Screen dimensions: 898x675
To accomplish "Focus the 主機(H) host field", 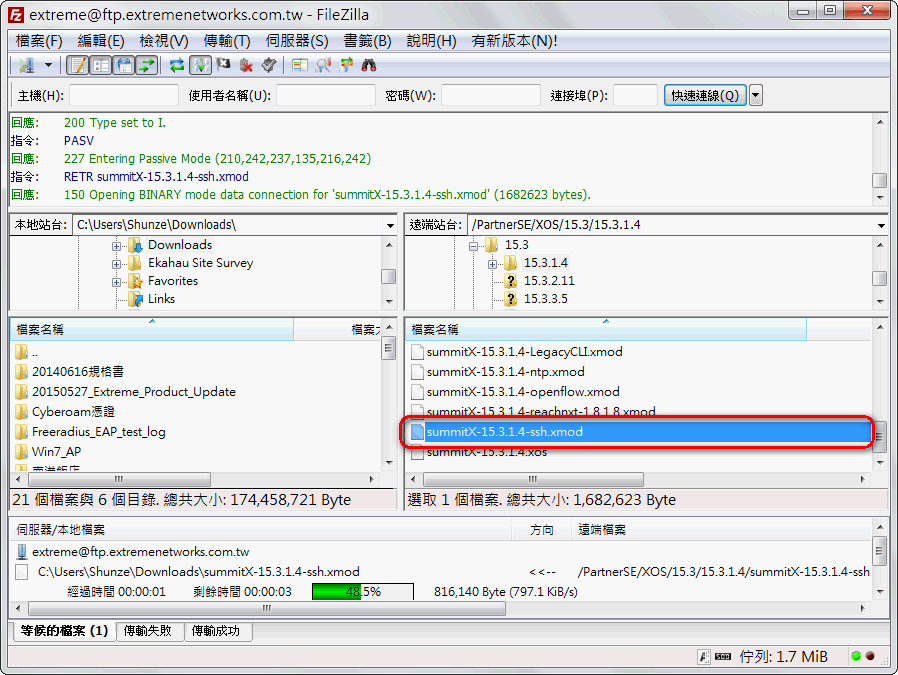I will [x=124, y=96].
